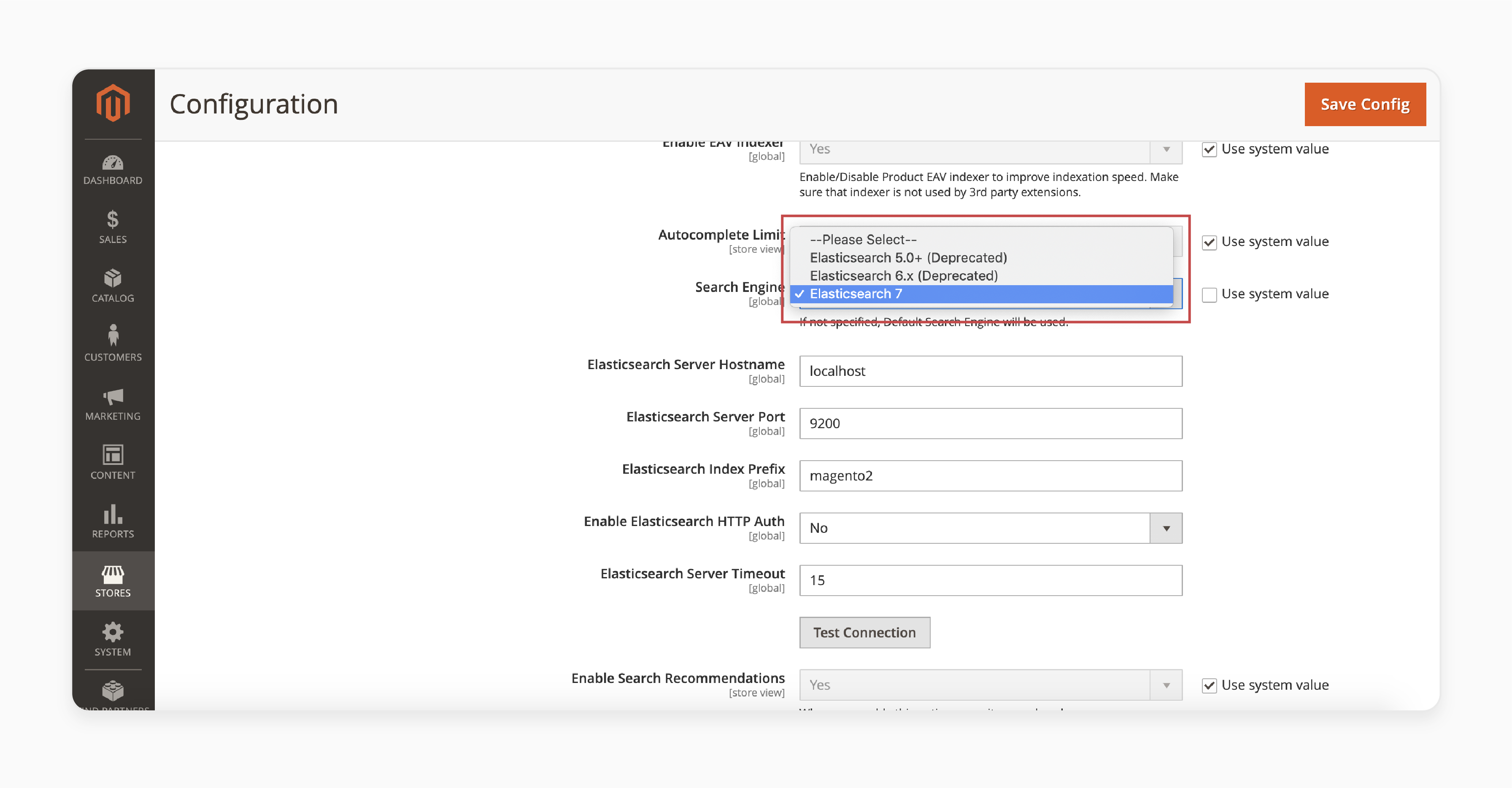Click the Elasticsearch Index Prefix field
1512x788 pixels.
(990, 476)
